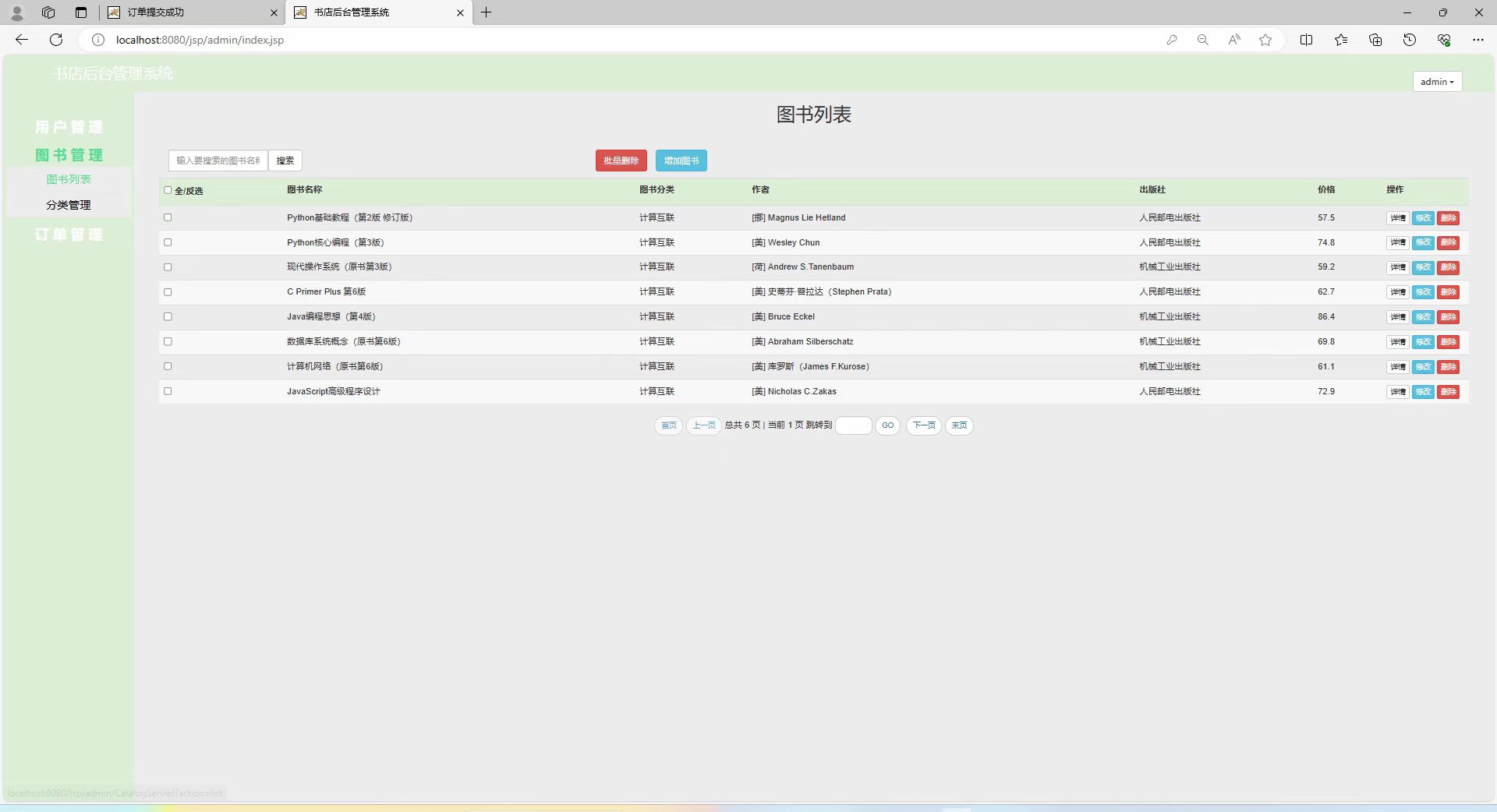Edit the 计算机网络 book row
The width and height of the screenshot is (1497, 812).
(1423, 367)
